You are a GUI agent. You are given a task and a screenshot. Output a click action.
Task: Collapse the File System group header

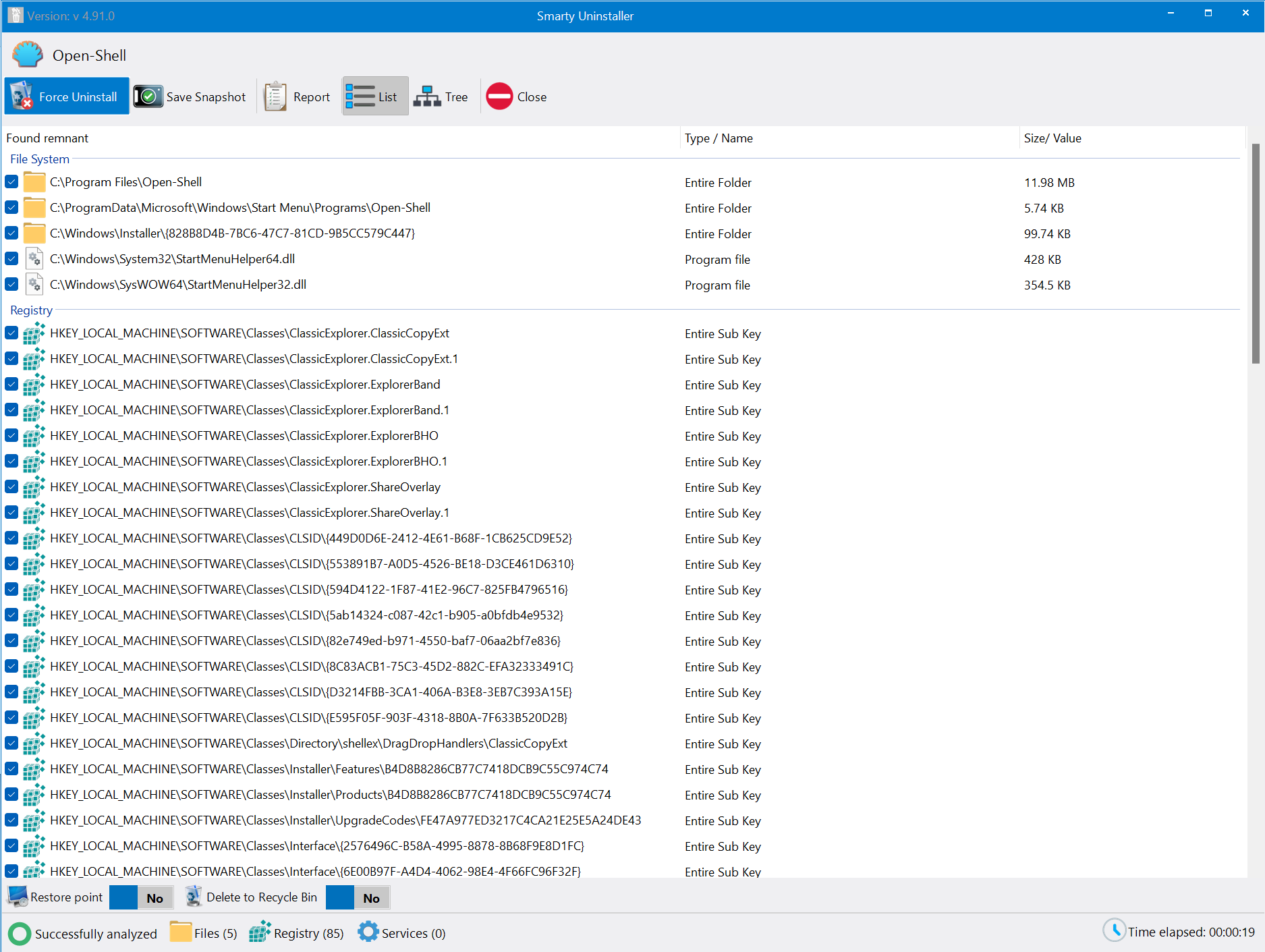coord(40,159)
